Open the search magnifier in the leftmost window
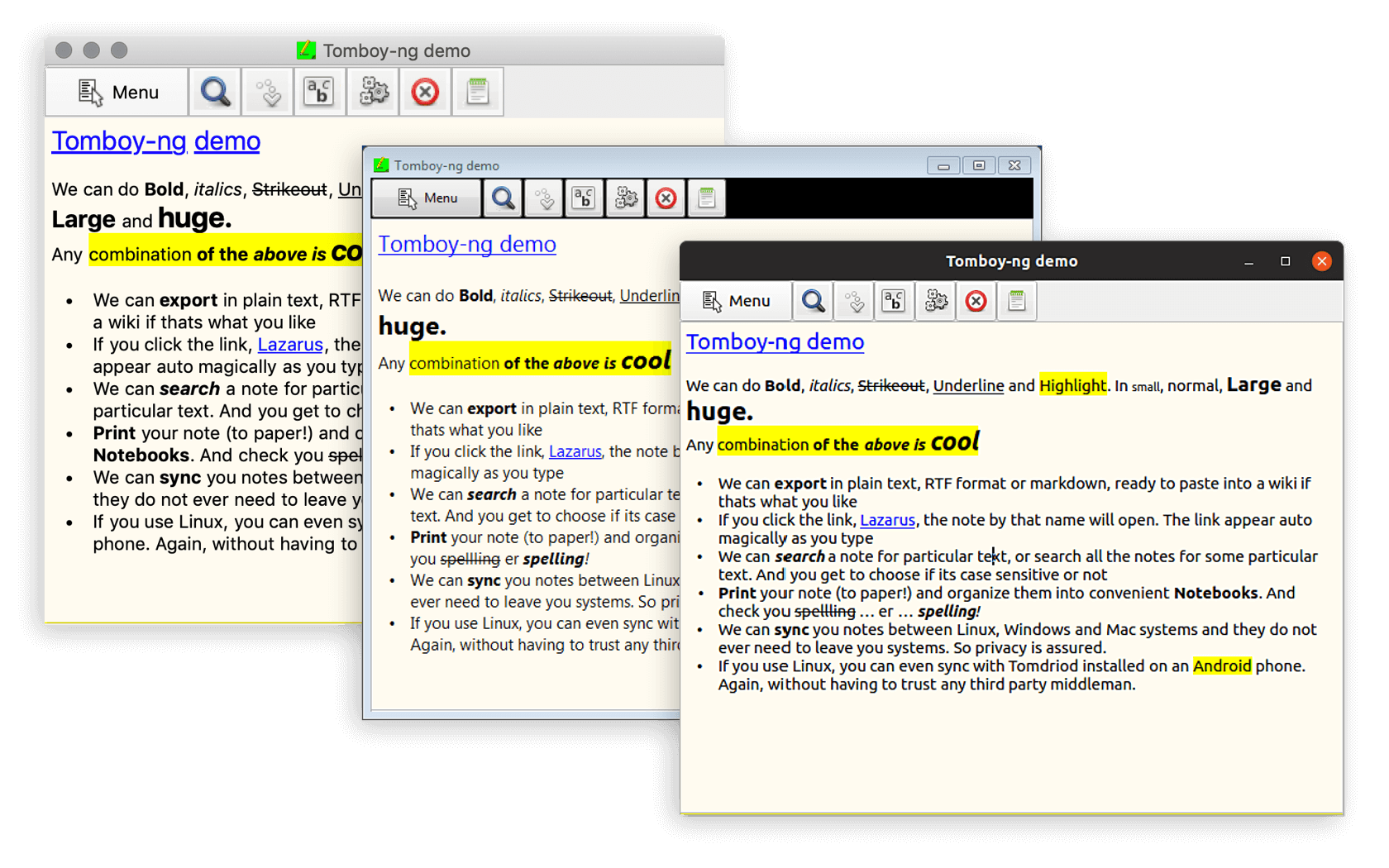This screenshot has width=1389, height=868. (215, 92)
